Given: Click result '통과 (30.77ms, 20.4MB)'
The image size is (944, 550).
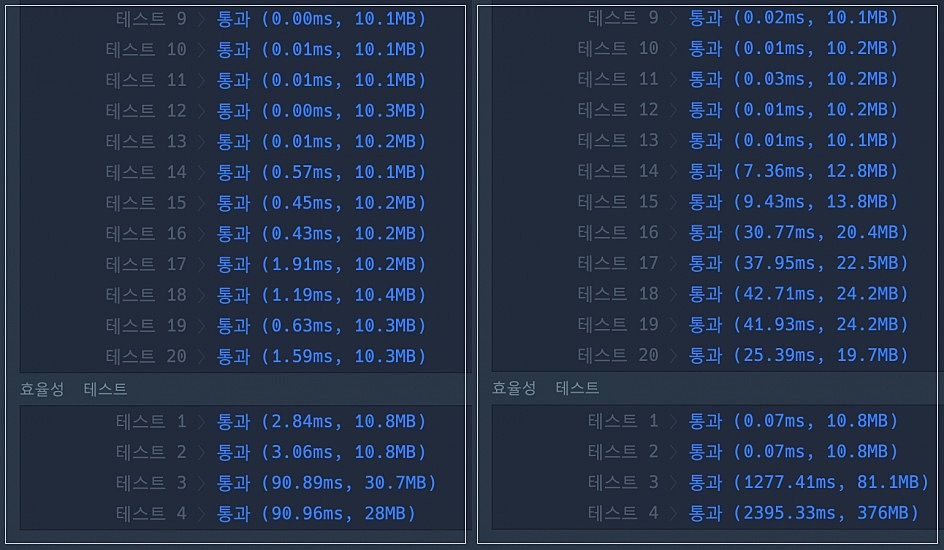Looking at the screenshot, I should point(798,232).
